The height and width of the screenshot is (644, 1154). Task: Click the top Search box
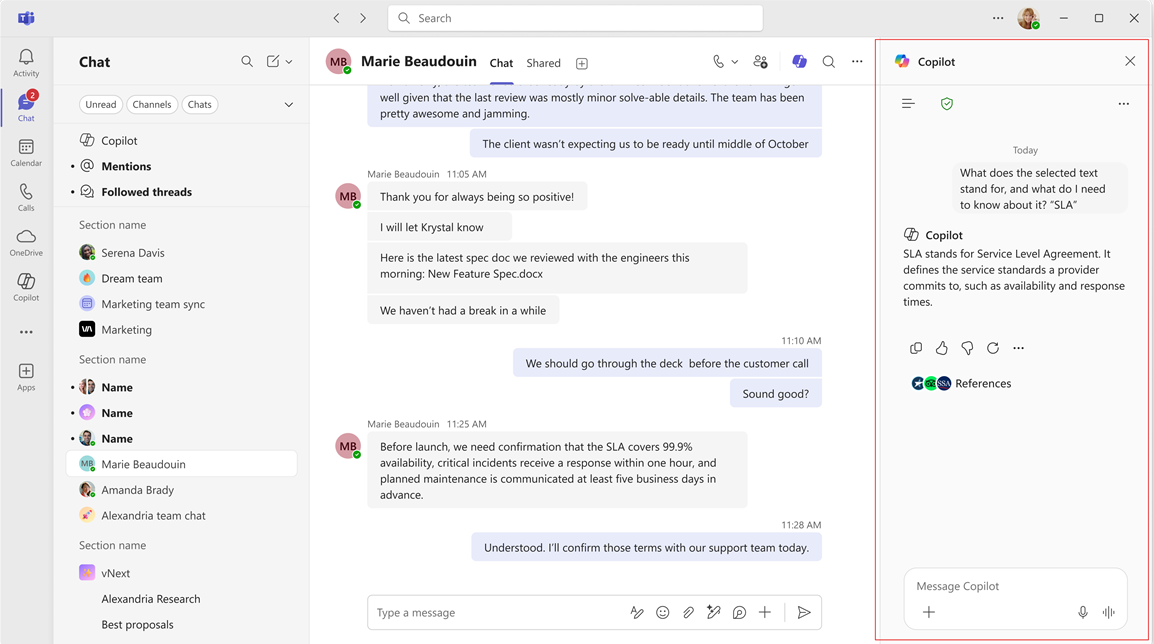(575, 18)
